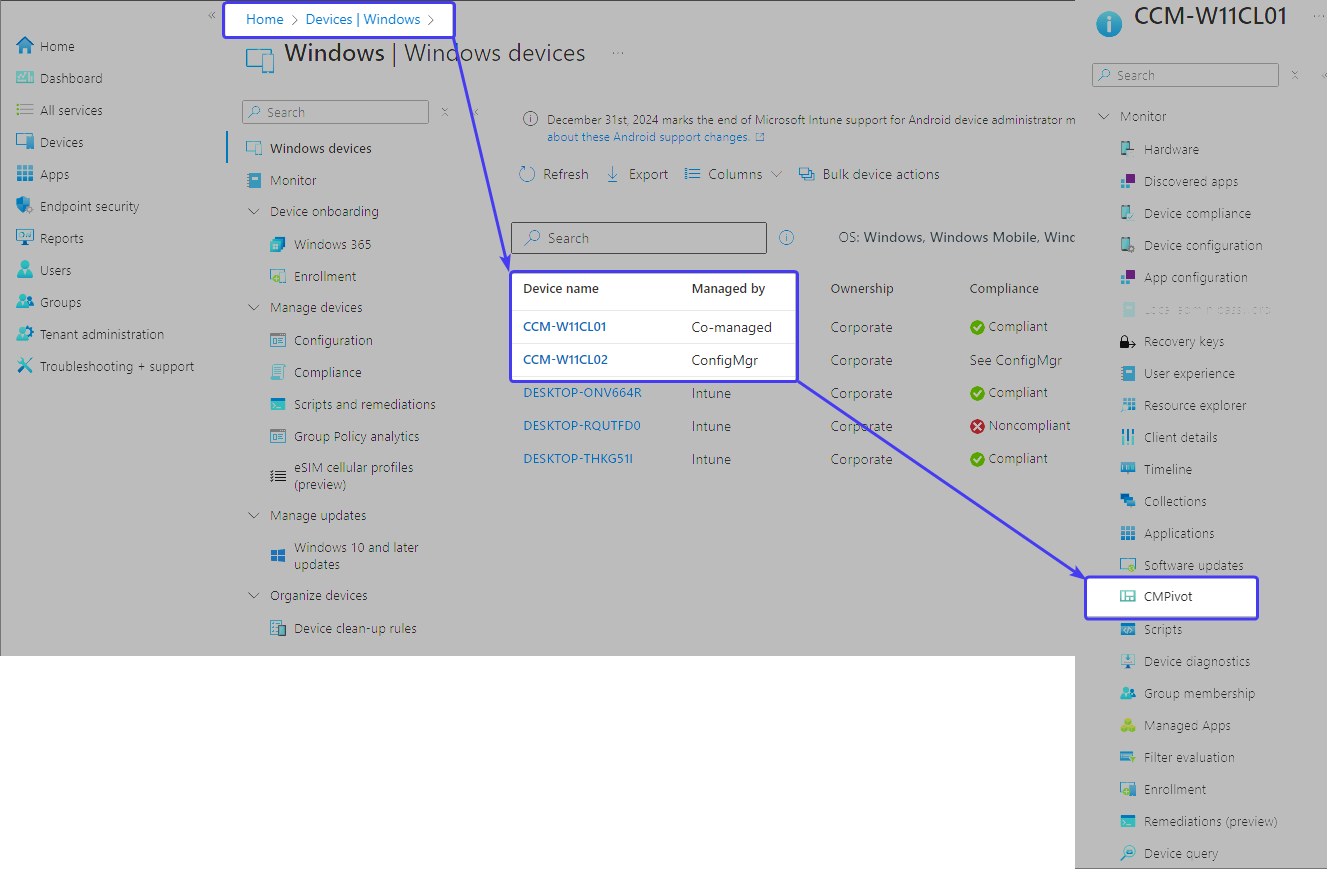Click the Tenant administration gear icon
The height and width of the screenshot is (869, 1327).
(25, 334)
